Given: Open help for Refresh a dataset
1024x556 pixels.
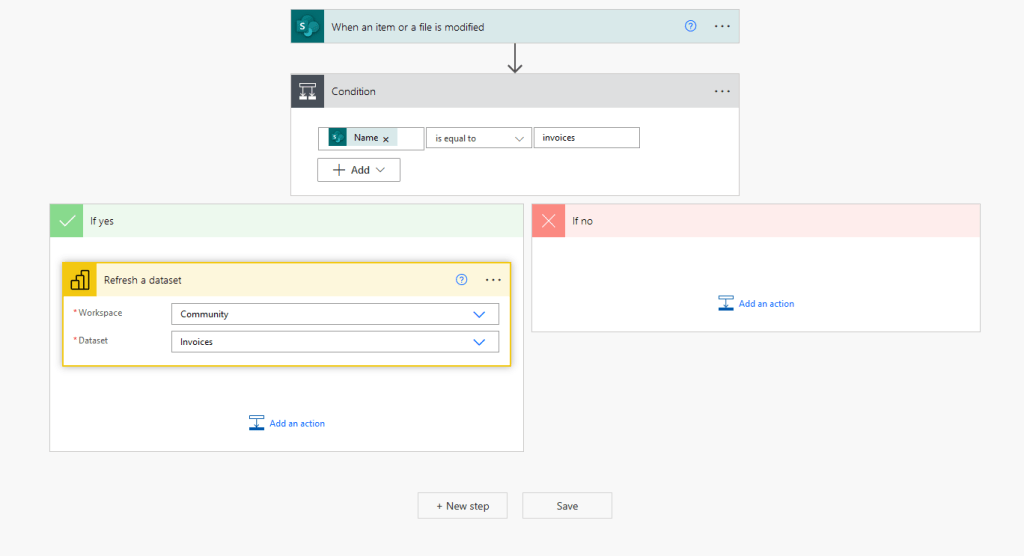Looking at the screenshot, I should tap(461, 280).
